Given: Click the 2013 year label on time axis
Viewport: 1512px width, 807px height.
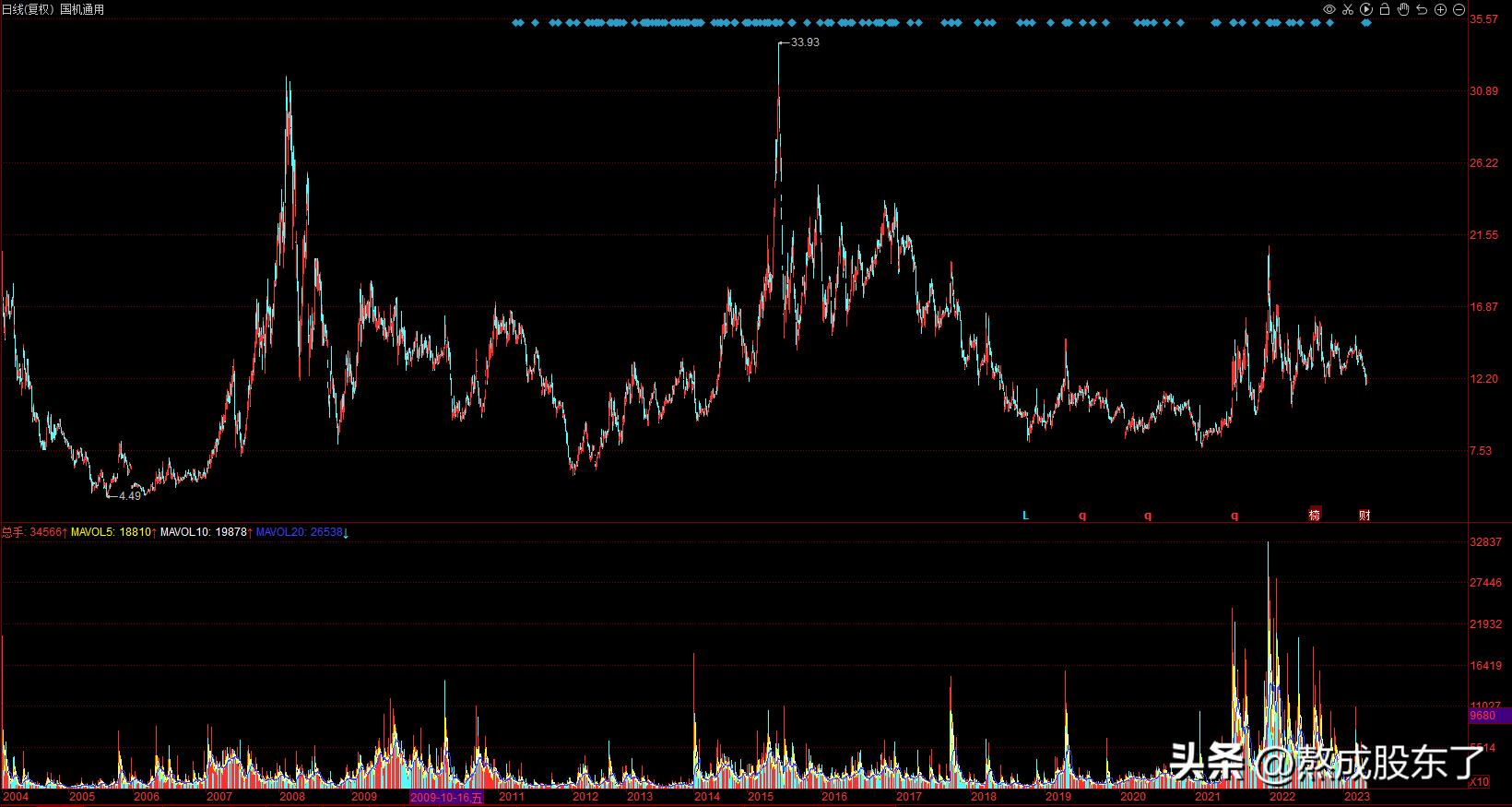Looking at the screenshot, I should pyautogui.click(x=640, y=797).
